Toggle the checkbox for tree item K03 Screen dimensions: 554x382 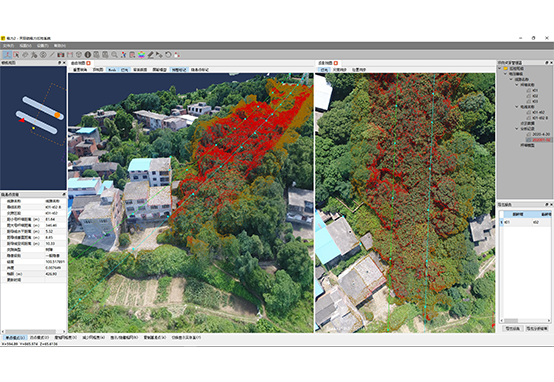point(529,101)
